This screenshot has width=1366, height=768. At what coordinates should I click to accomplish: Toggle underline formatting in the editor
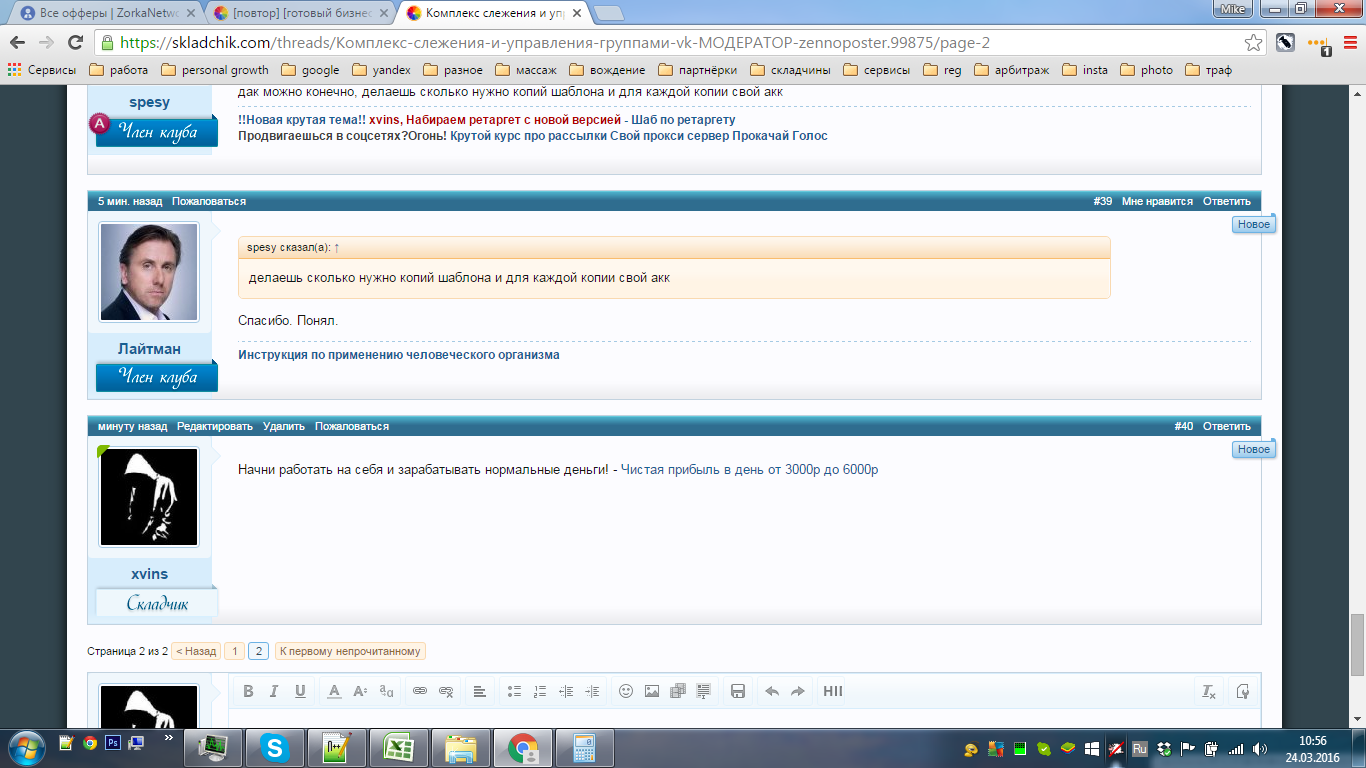point(300,691)
